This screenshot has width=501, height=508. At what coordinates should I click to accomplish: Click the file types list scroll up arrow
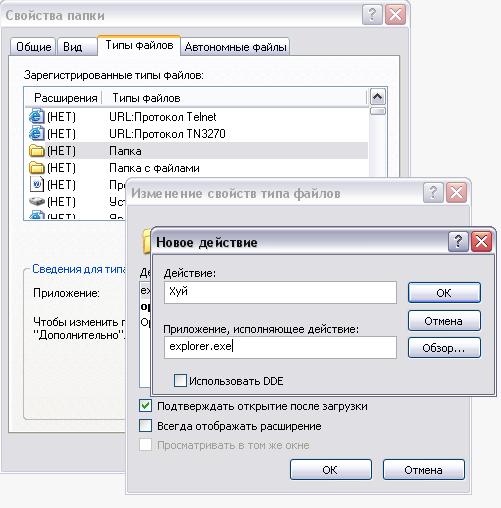pos(377,97)
